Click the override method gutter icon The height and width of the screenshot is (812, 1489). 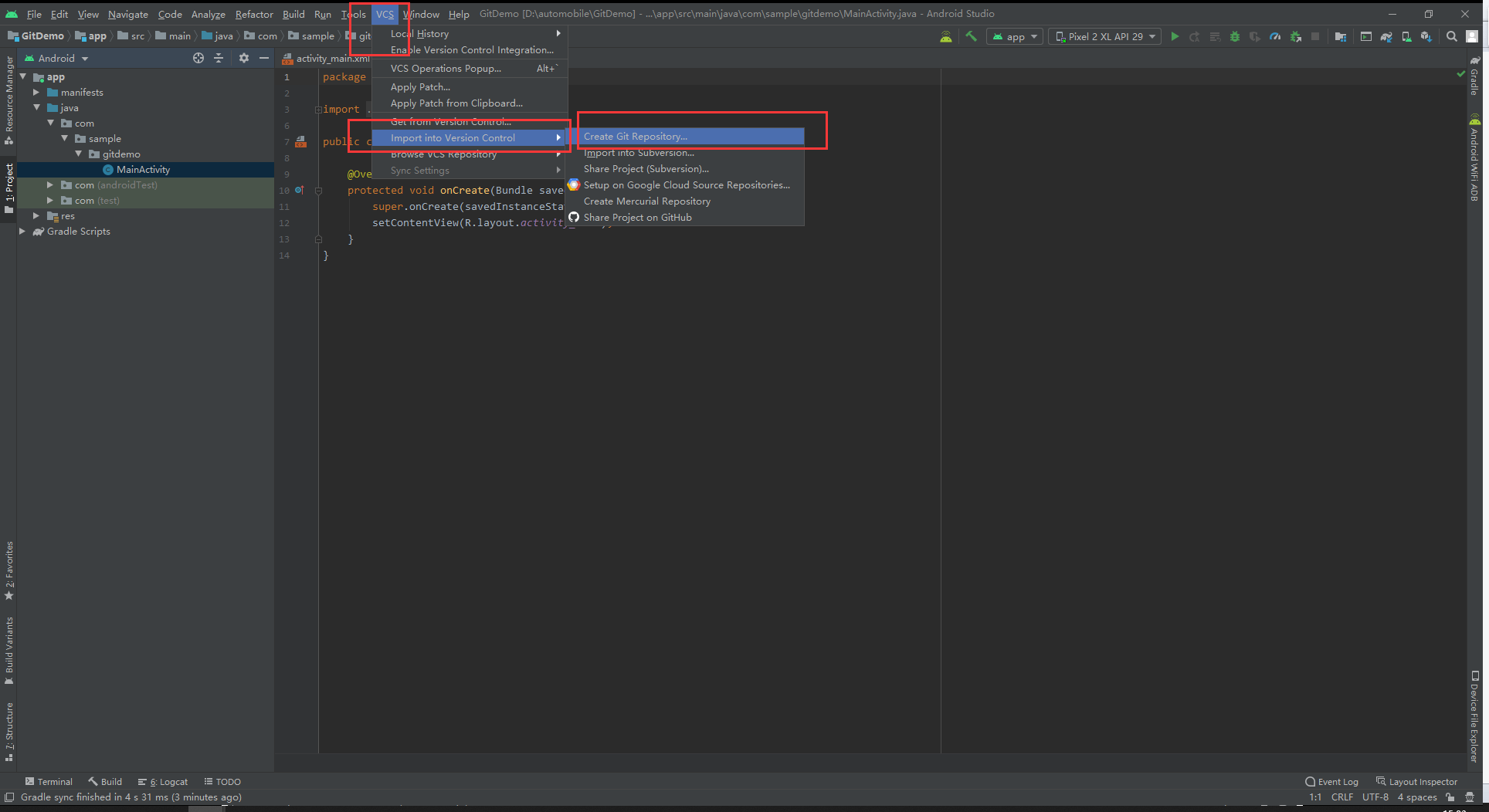point(300,190)
